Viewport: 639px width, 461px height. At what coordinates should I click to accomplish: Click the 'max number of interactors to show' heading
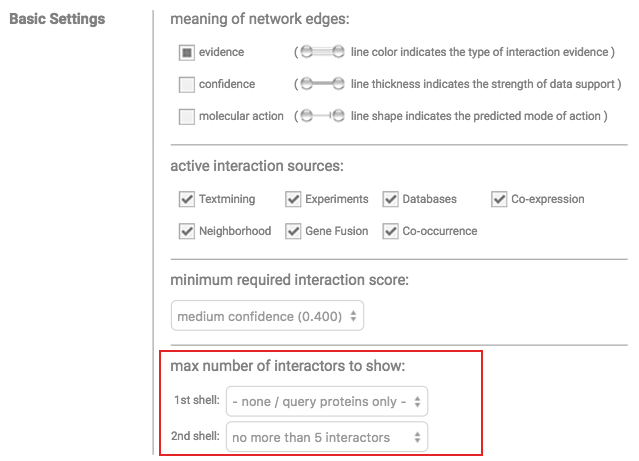(x=288, y=366)
